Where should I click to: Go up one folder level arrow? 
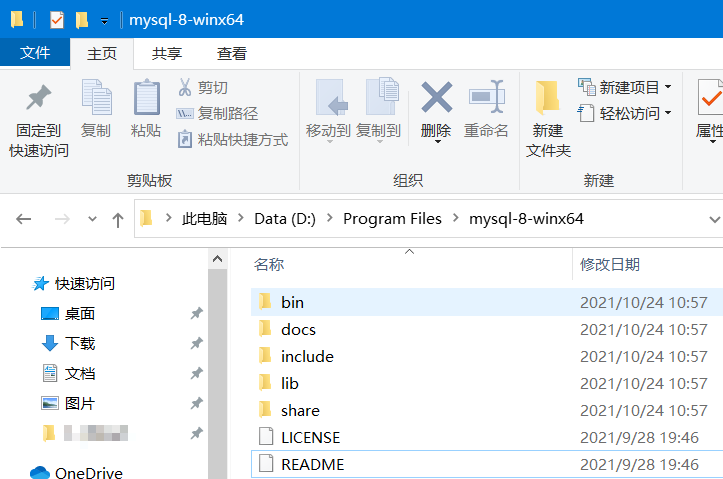[118, 220]
